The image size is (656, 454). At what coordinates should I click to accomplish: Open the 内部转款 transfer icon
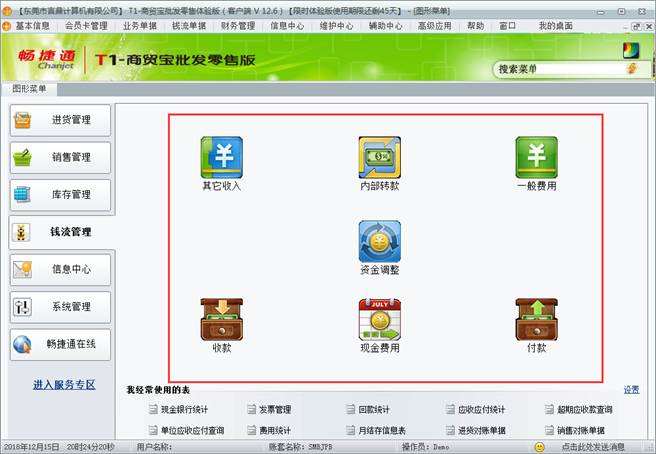379,158
